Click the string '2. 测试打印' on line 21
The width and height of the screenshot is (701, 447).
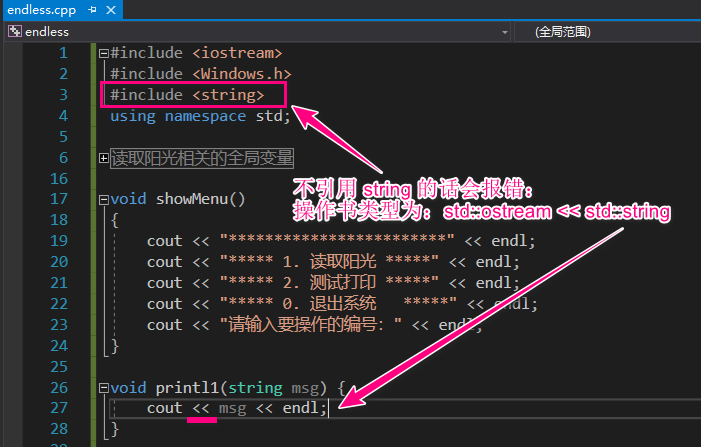(x=329, y=283)
